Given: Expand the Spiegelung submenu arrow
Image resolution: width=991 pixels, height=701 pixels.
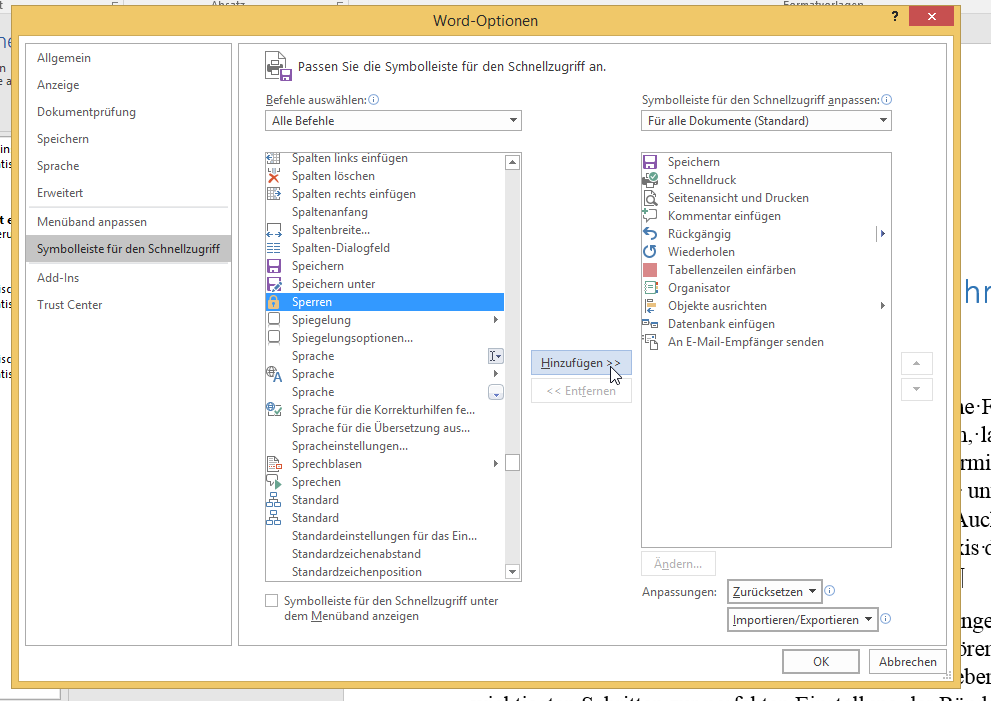Looking at the screenshot, I should click(496, 320).
